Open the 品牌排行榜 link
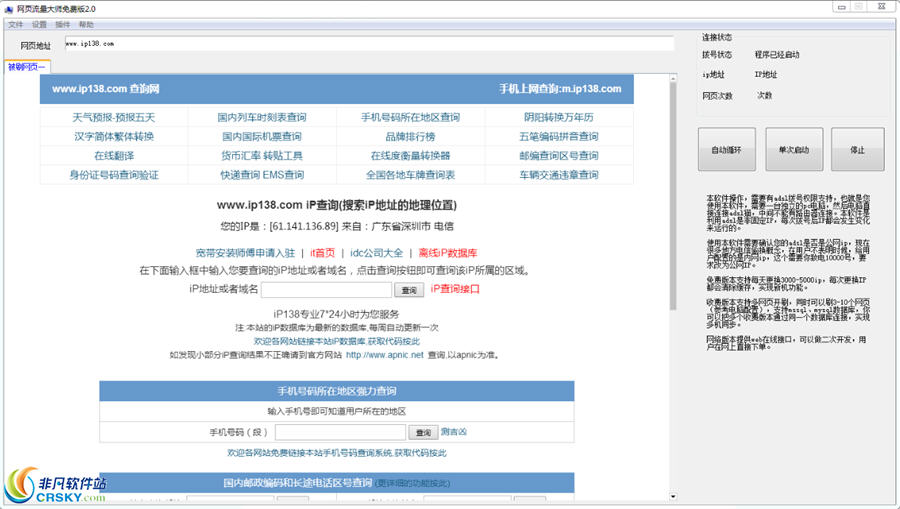This screenshot has height=509, width=900. tap(410, 137)
